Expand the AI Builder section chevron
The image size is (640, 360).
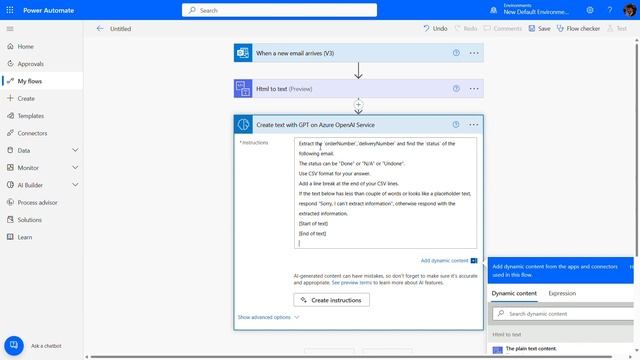coord(75,185)
